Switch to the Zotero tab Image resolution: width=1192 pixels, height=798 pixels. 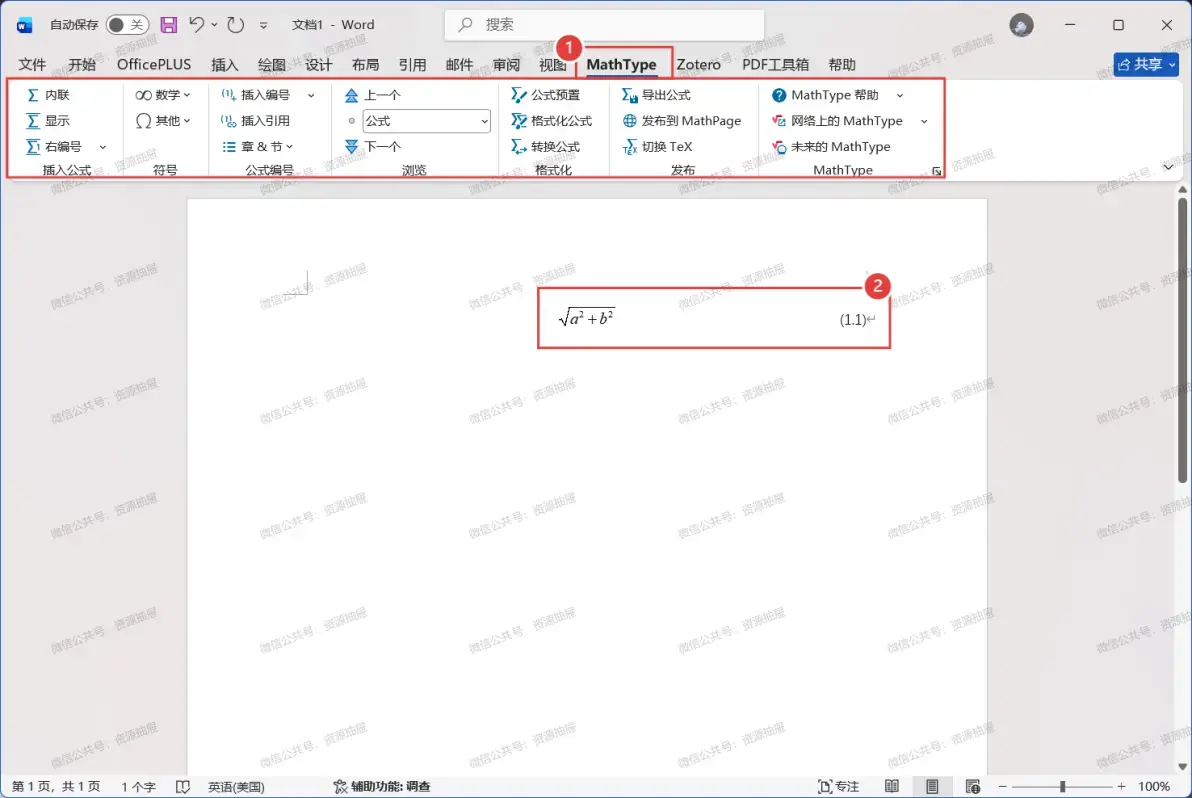pyautogui.click(x=699, y=65)
